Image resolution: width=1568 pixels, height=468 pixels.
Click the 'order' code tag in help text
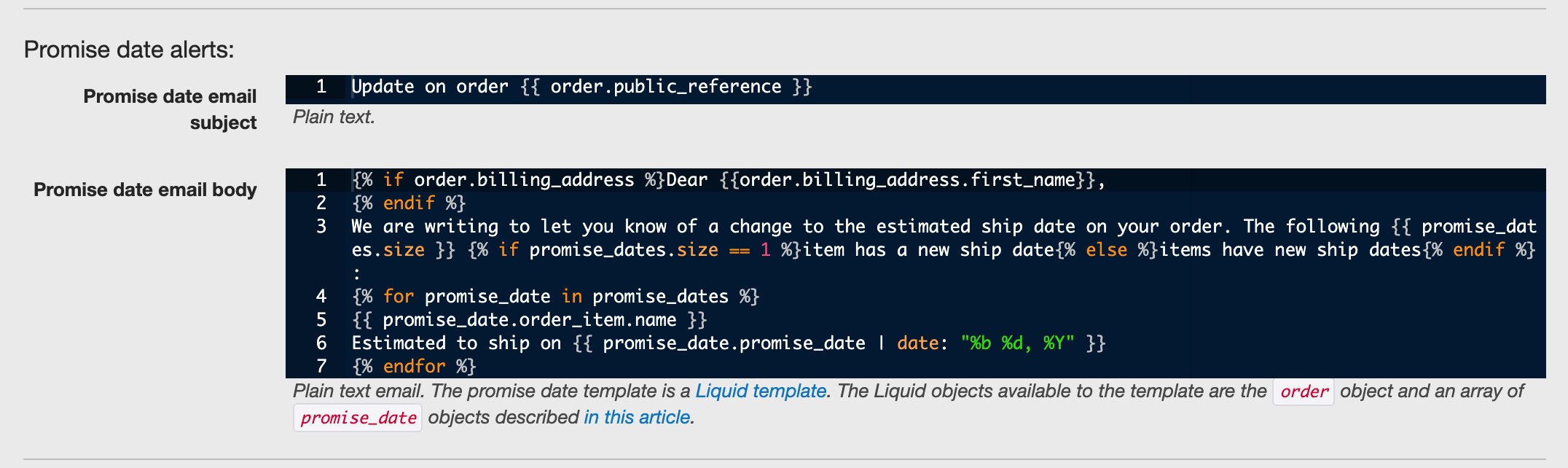pyautogui.click(x=1304, y=392)
